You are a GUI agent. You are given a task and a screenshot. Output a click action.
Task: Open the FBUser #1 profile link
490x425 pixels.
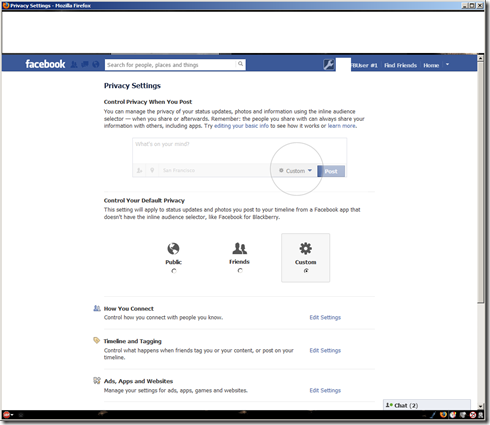click(364, 65)
